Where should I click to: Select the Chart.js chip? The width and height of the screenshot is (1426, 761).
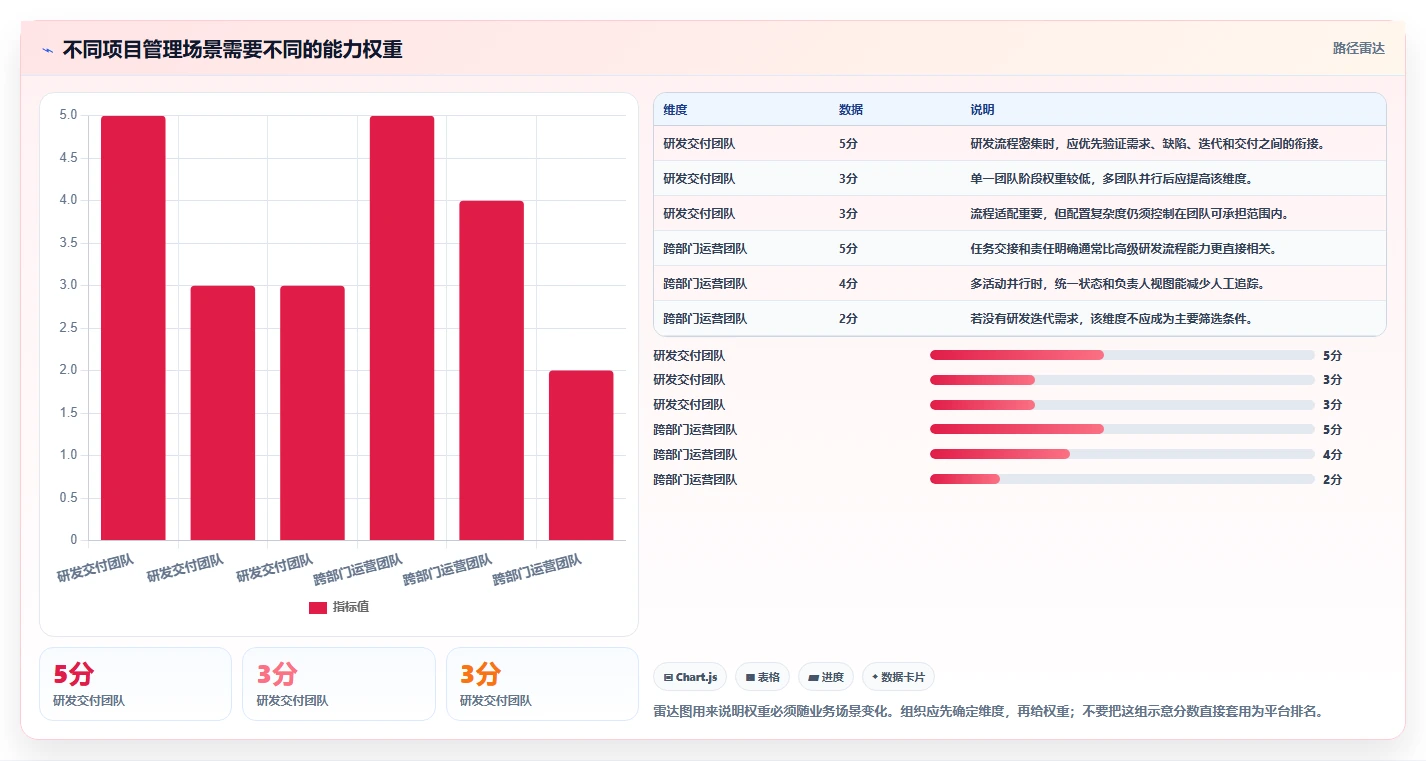tap(690, 677)
